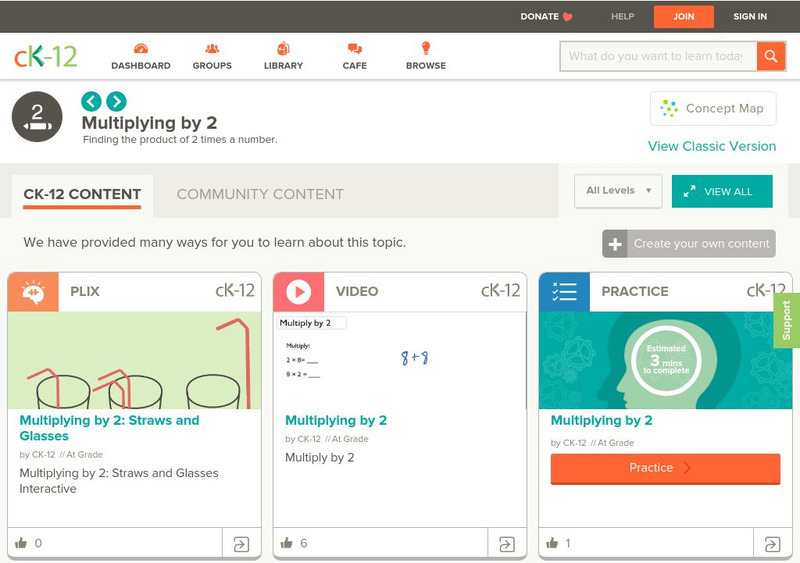This screenshot has width=800, height=563.
Task: Go to previous concept arrow
Action: (91, 102)
